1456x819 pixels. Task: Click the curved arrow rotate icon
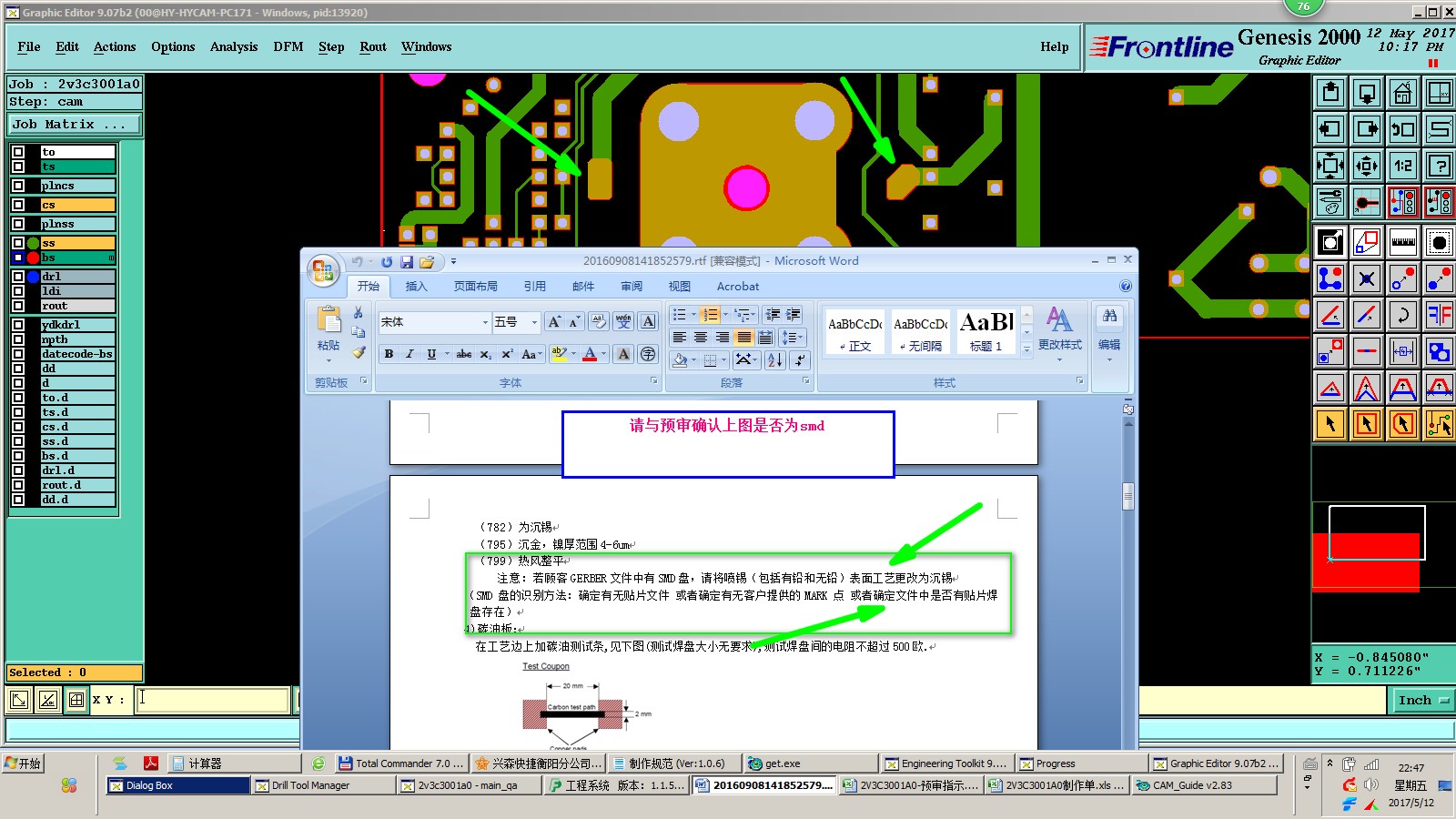pyautogui.click(x=1403, y=315)
